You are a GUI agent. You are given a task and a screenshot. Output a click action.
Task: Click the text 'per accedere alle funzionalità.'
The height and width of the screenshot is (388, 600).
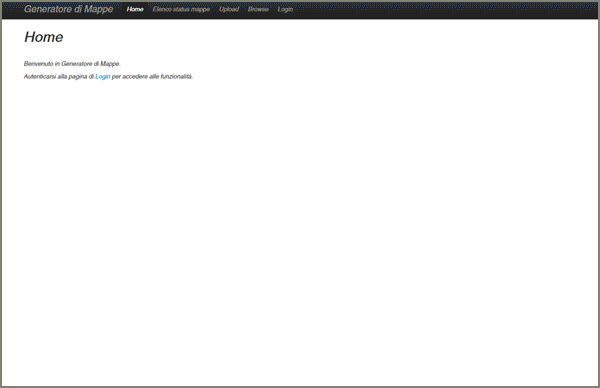[x=152, y=77]
